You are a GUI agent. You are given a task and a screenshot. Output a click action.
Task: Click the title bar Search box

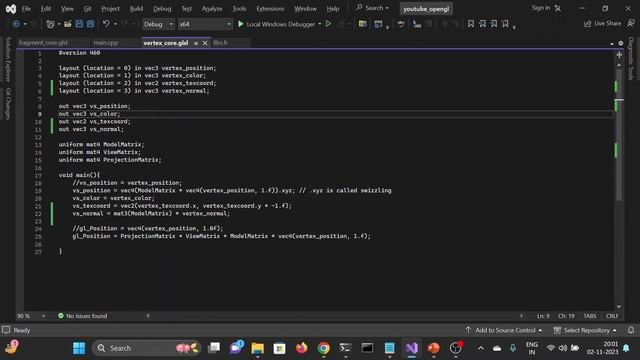pos(372,8)
